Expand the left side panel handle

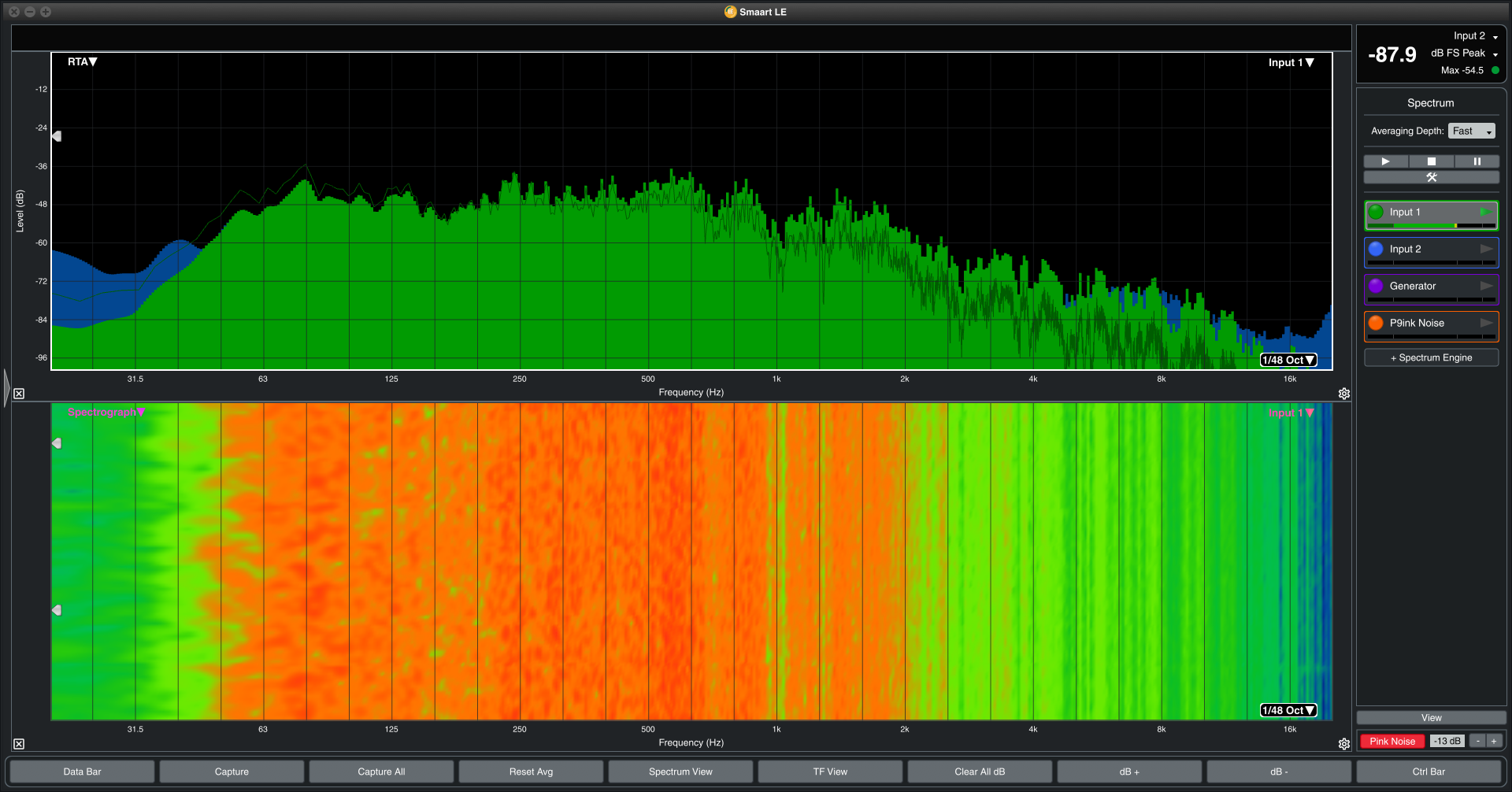[x=6, y=387]
